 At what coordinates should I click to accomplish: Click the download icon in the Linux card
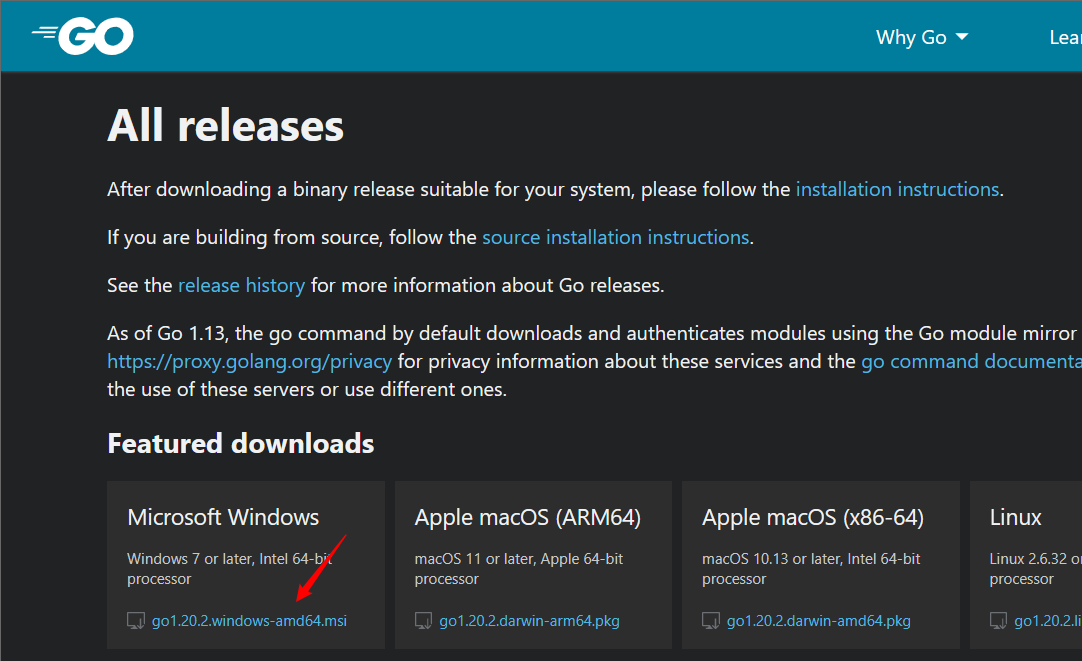coord(998,621)
